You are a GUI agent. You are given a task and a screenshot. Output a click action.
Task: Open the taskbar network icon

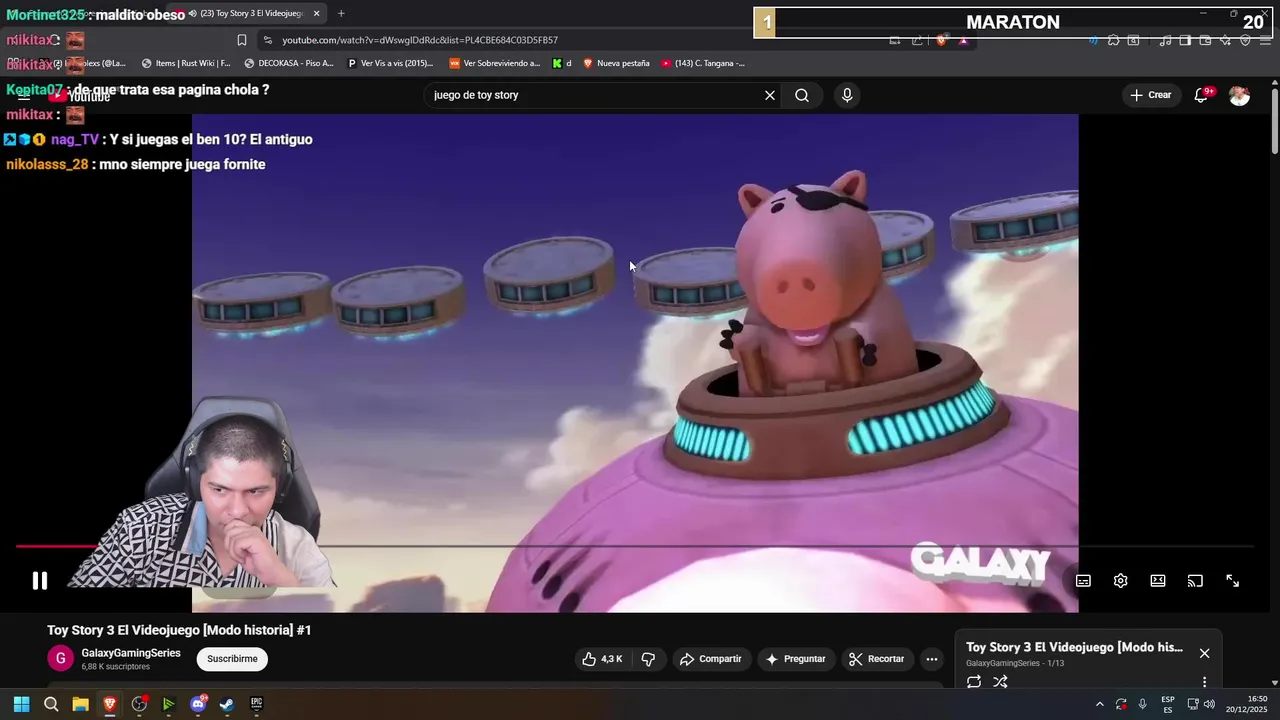click(1193, 704)
